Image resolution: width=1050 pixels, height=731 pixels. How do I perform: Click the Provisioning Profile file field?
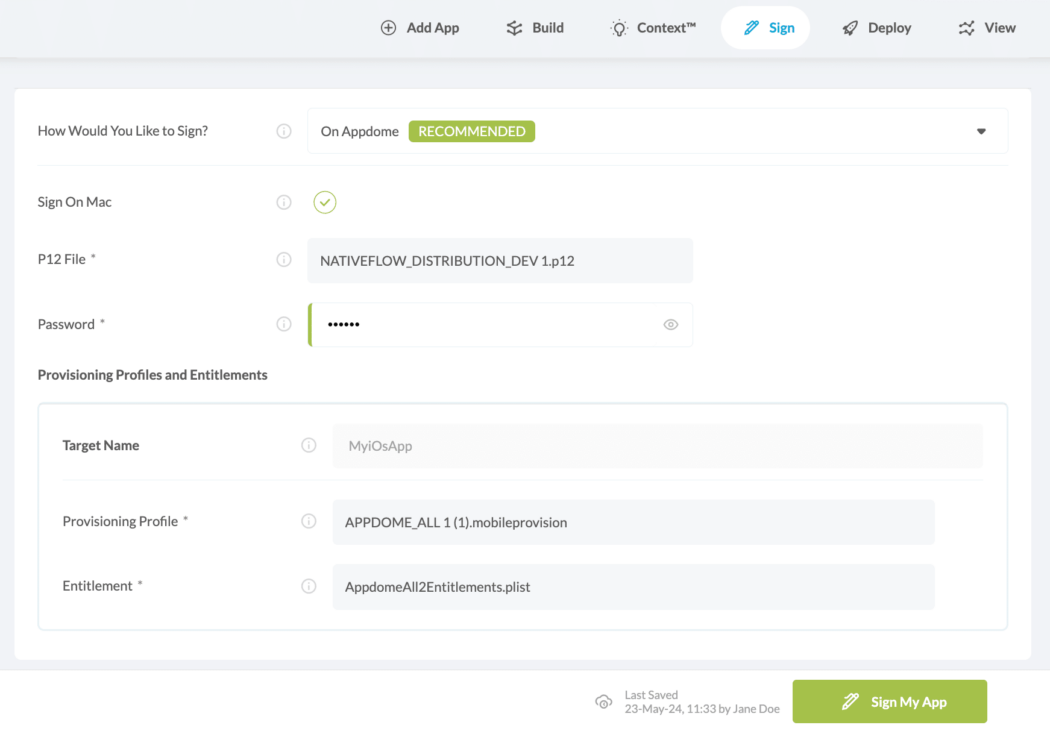633,522
